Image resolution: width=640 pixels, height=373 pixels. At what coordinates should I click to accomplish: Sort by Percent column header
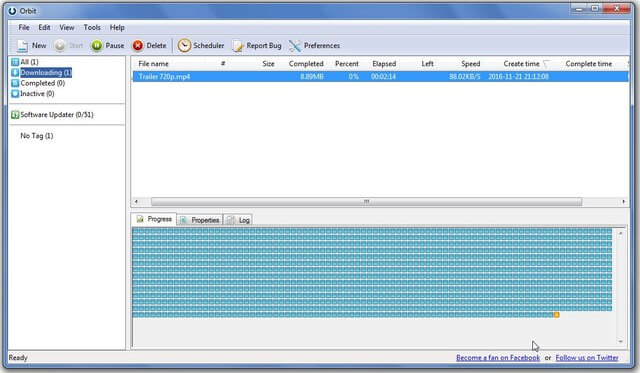347,64
